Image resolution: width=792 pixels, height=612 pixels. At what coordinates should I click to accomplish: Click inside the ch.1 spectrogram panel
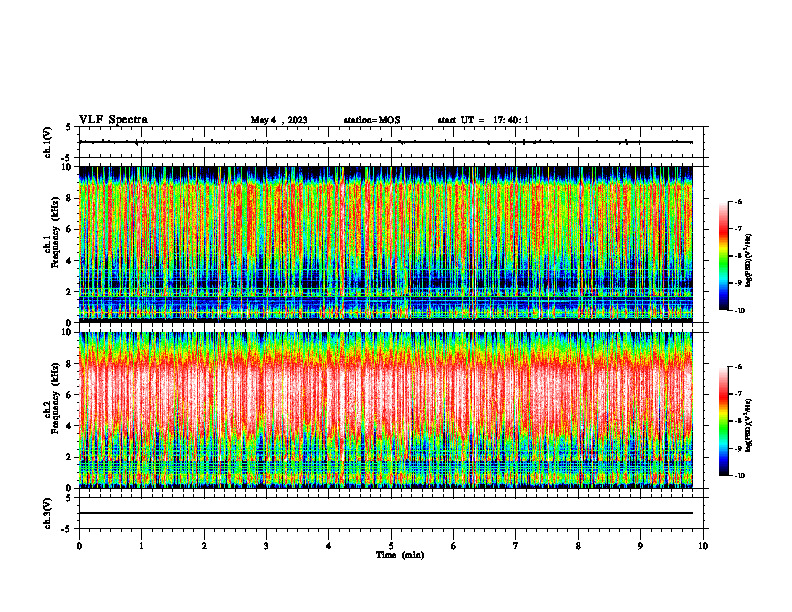[x=386, y=244]
